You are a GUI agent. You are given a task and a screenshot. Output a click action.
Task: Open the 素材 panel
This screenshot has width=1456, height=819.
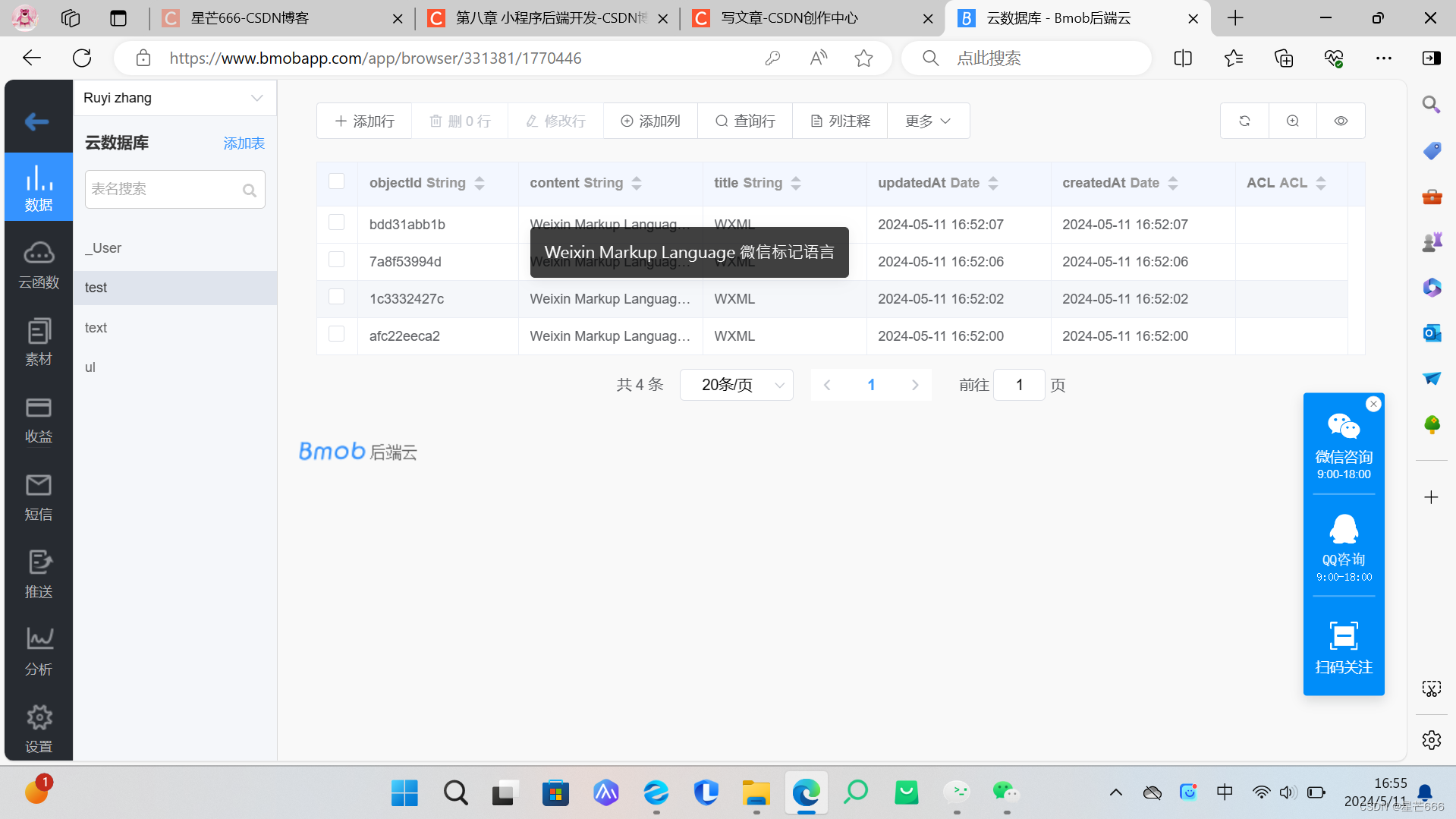[x=38, y=342]
